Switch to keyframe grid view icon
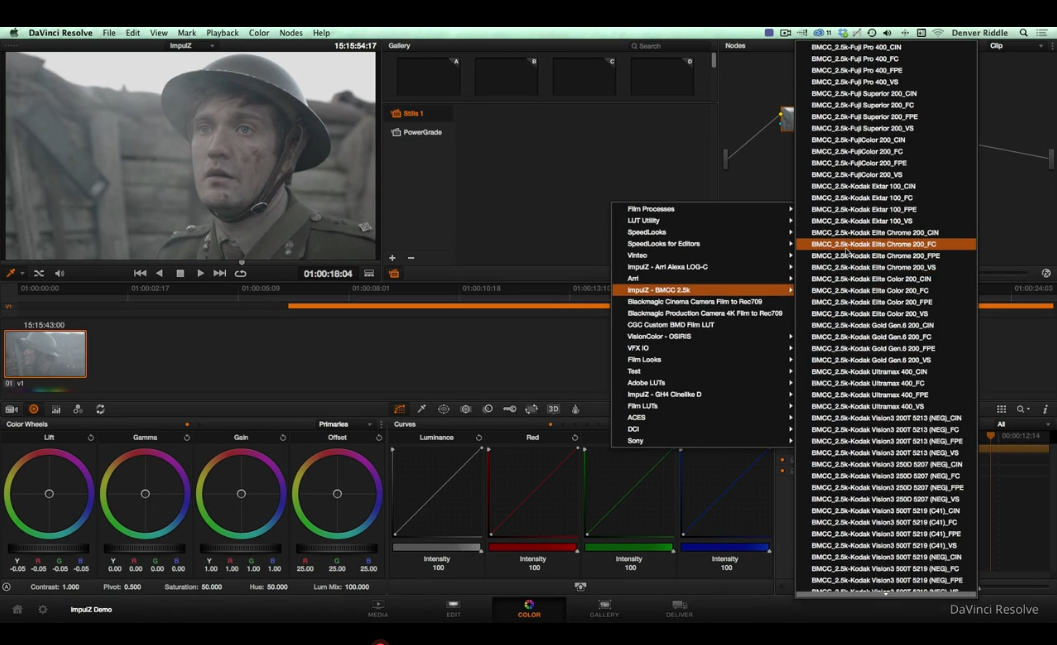This screenshot has width=1057, height=645. pos(1002,409)
